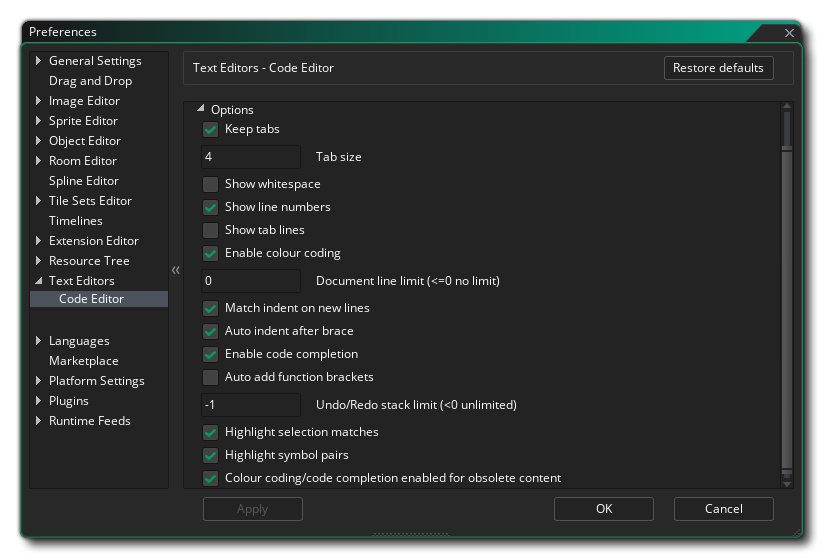Collapse the sidebar with the double-chevron icon

click(175, 270)
